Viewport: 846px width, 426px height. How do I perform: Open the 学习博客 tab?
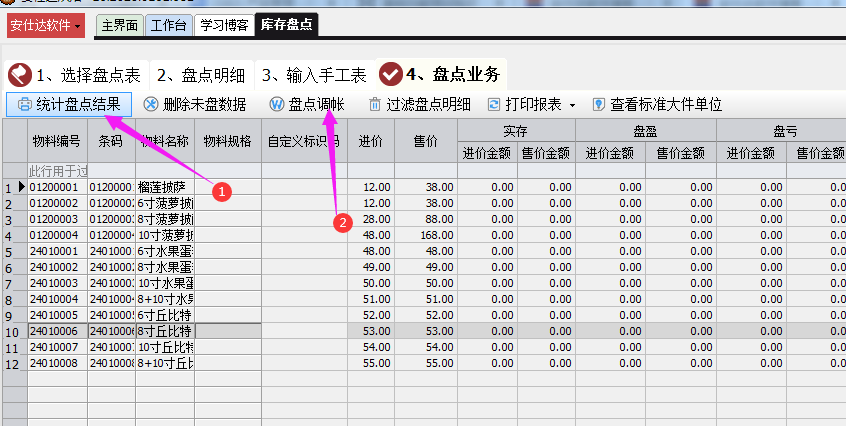tap(224, 25)
